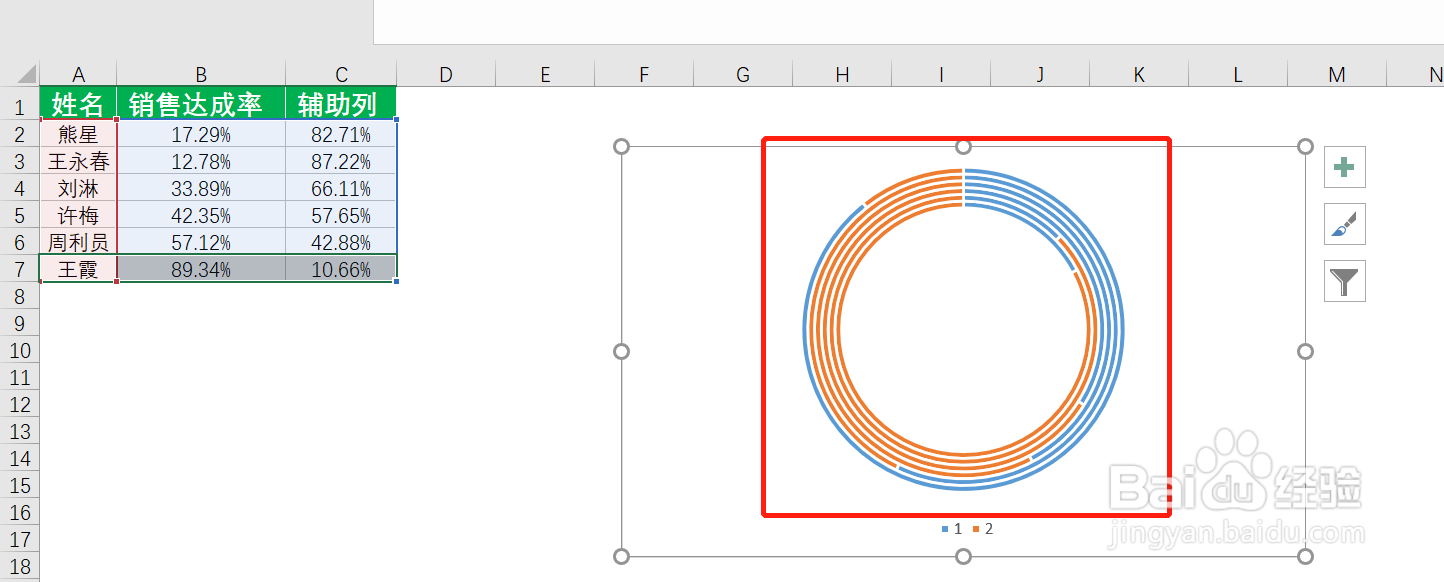Click the chart's bottom-left resize handle
Viewport: 1444px width, 582px height.
coord(621,556)
